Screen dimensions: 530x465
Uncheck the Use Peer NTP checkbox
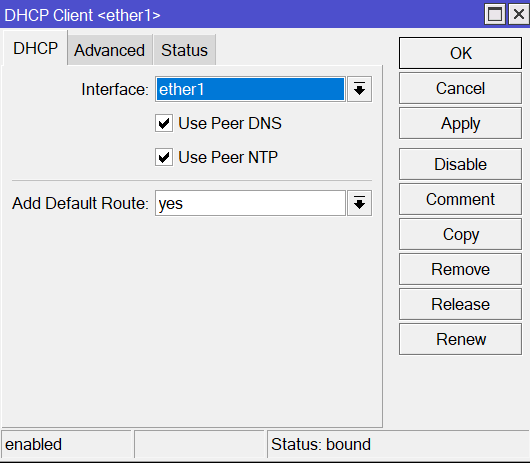[164, 157]
